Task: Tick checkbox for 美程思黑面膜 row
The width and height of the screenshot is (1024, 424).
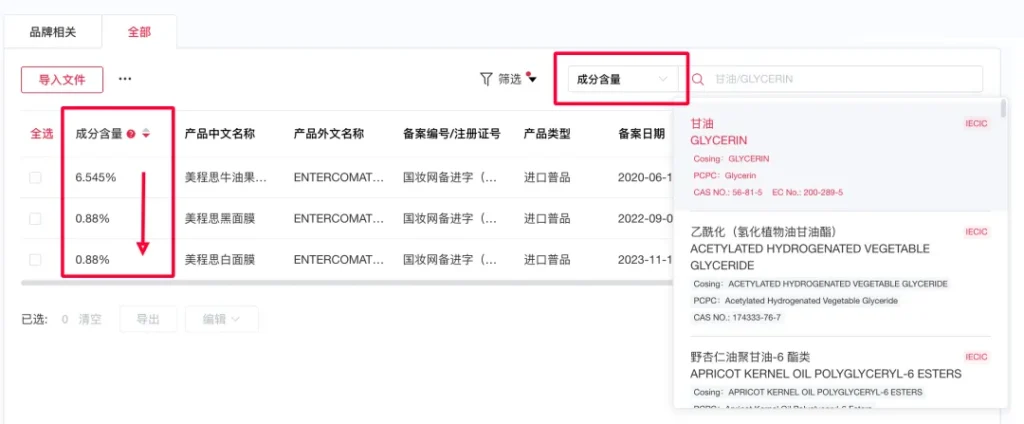Action: pyautogui.click(x=36, y=218)
